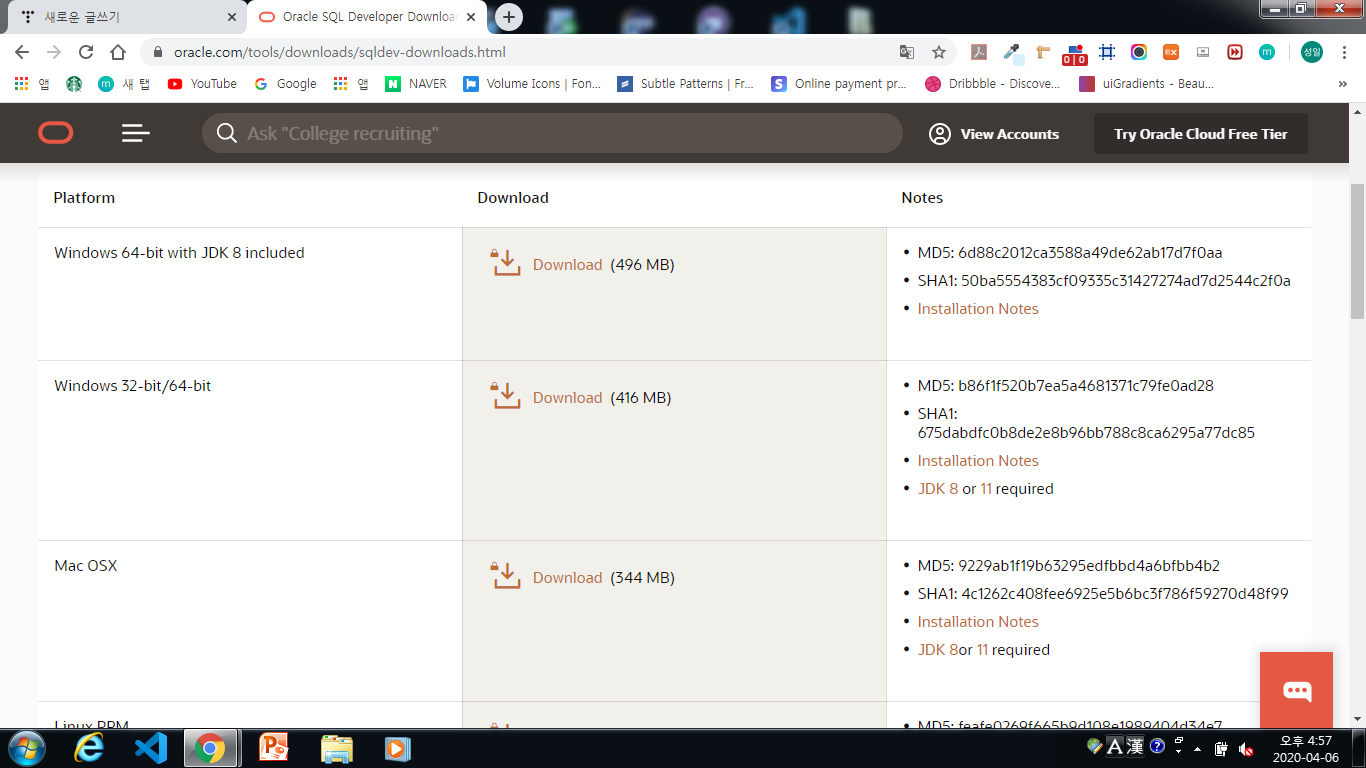Click download icon for Windows 64-bit with JDK 8
Viewport: 1366px width, 768px height.
point(506,263)
